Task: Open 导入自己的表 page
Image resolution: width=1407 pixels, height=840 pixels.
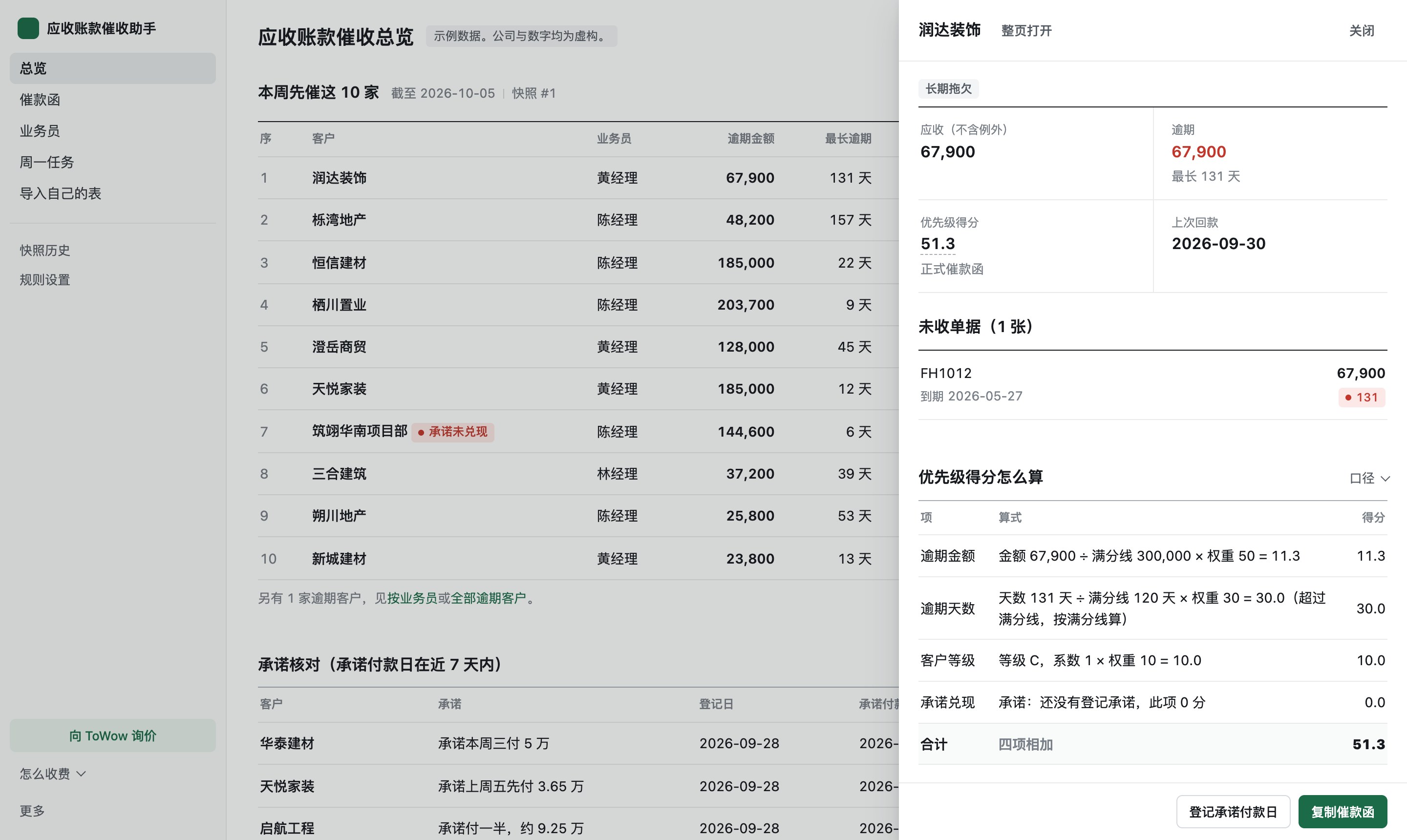Action: coord(113,193)
